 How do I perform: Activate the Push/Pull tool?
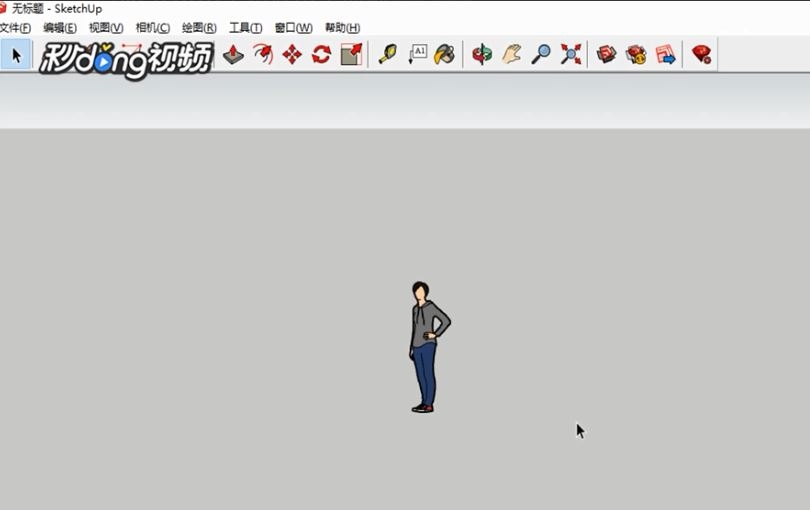click(233, 54)
